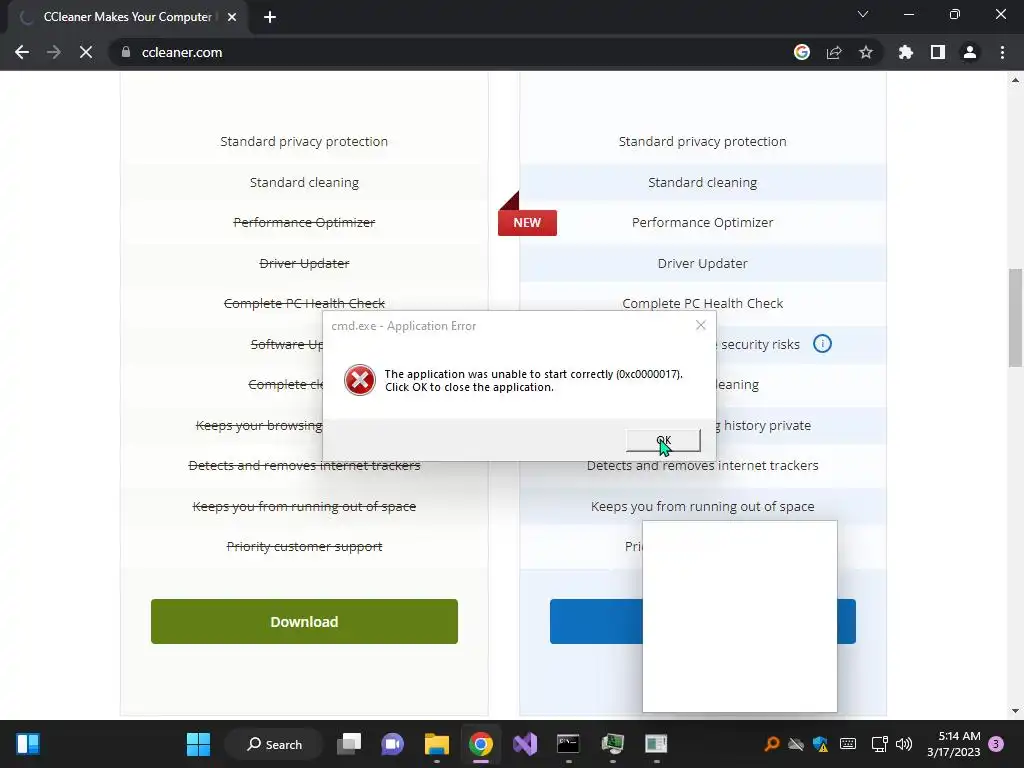Click struck-through Driver Updater text
This screenshot has width=1024, height=768.
[304, 263]
